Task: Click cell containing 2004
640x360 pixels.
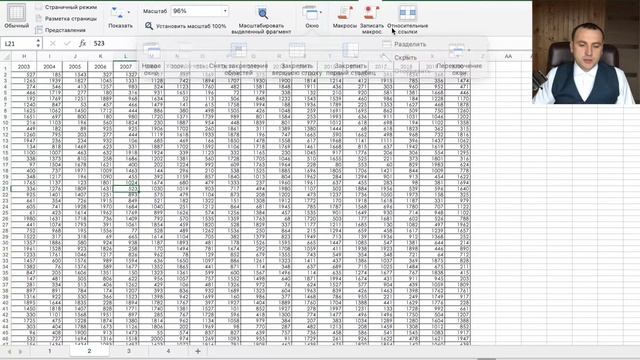Action: [x=49, y=67]
